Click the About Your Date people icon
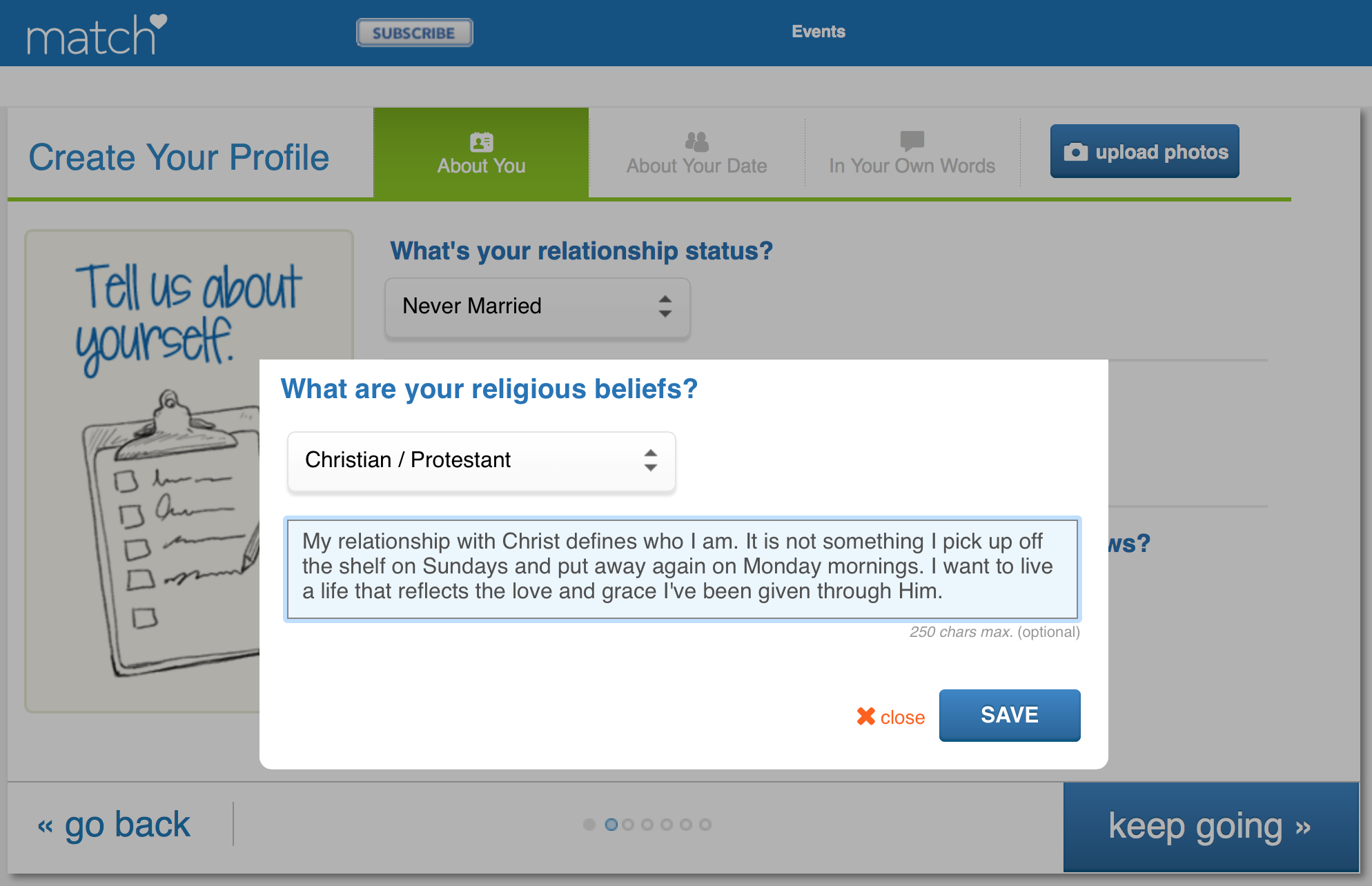1372x886 pixels. (x=696, y=141)
